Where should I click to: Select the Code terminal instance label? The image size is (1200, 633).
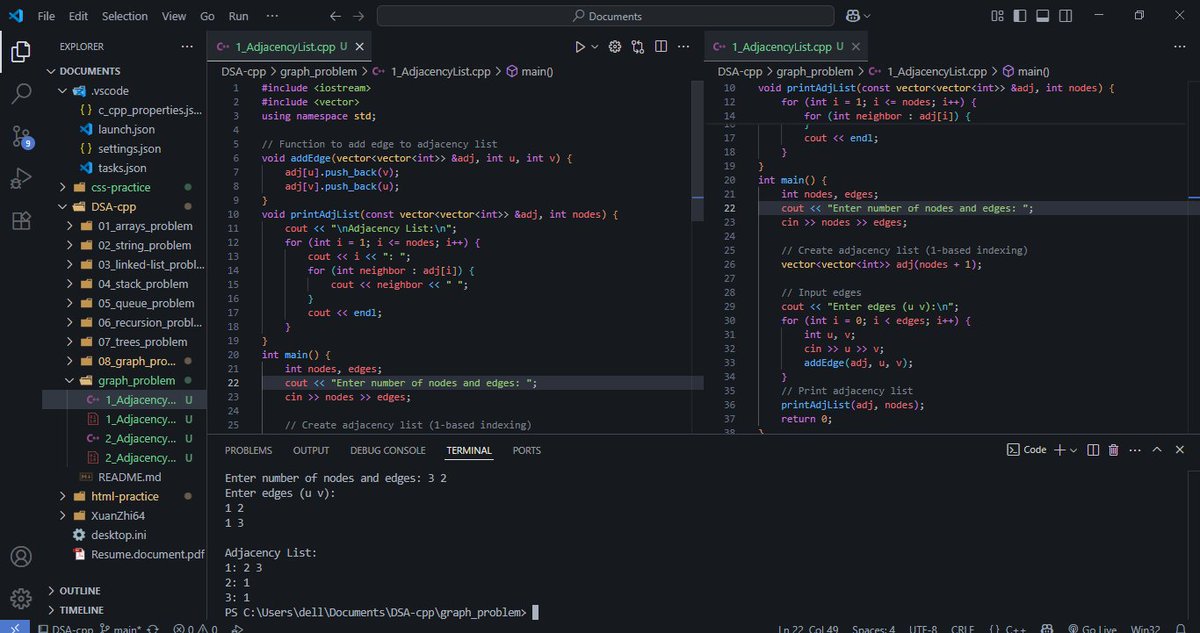pos(1026,450)
